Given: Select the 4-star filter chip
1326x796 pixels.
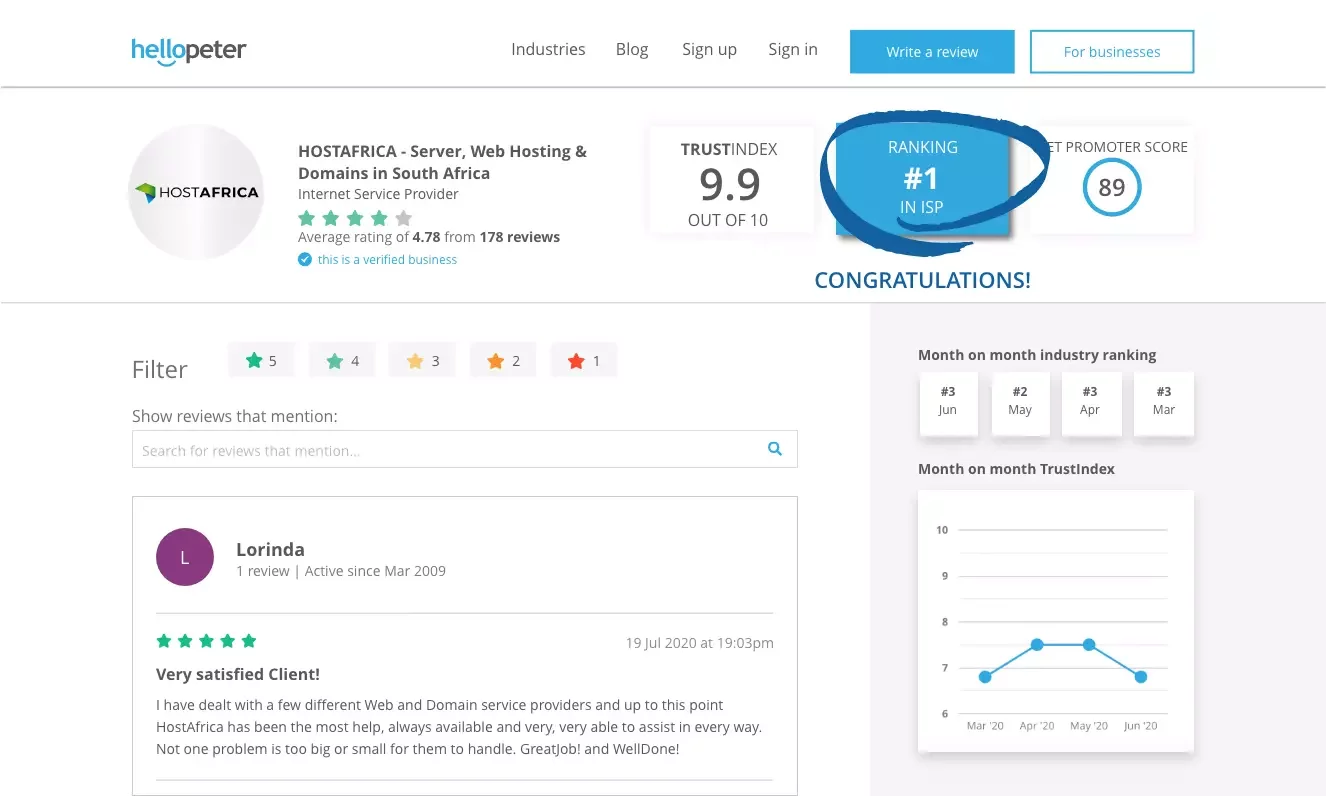Looking at the screenshot, I should pyautogui.click(x=342, y=360).
